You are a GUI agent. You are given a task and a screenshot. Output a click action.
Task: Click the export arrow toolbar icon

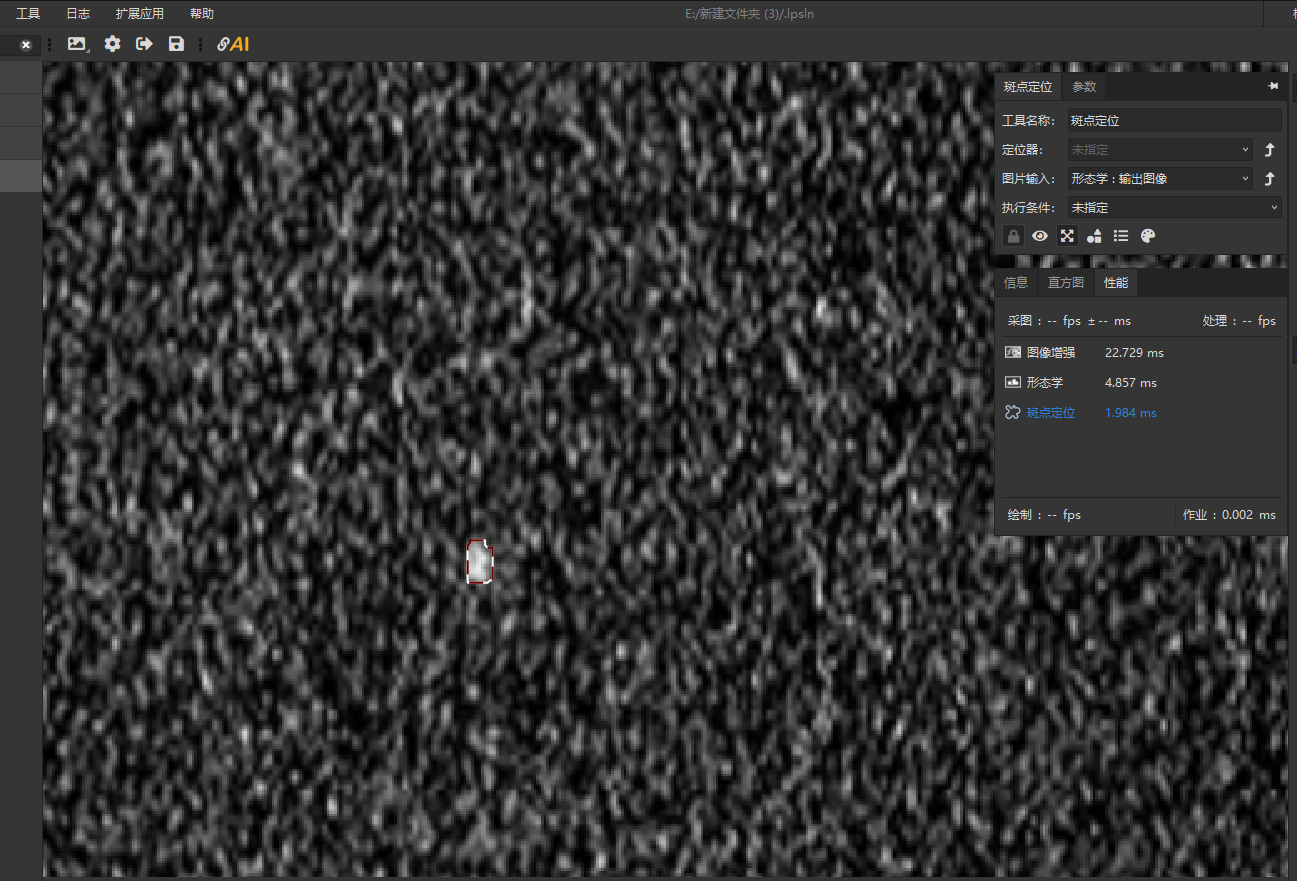[x=144, y=44]
